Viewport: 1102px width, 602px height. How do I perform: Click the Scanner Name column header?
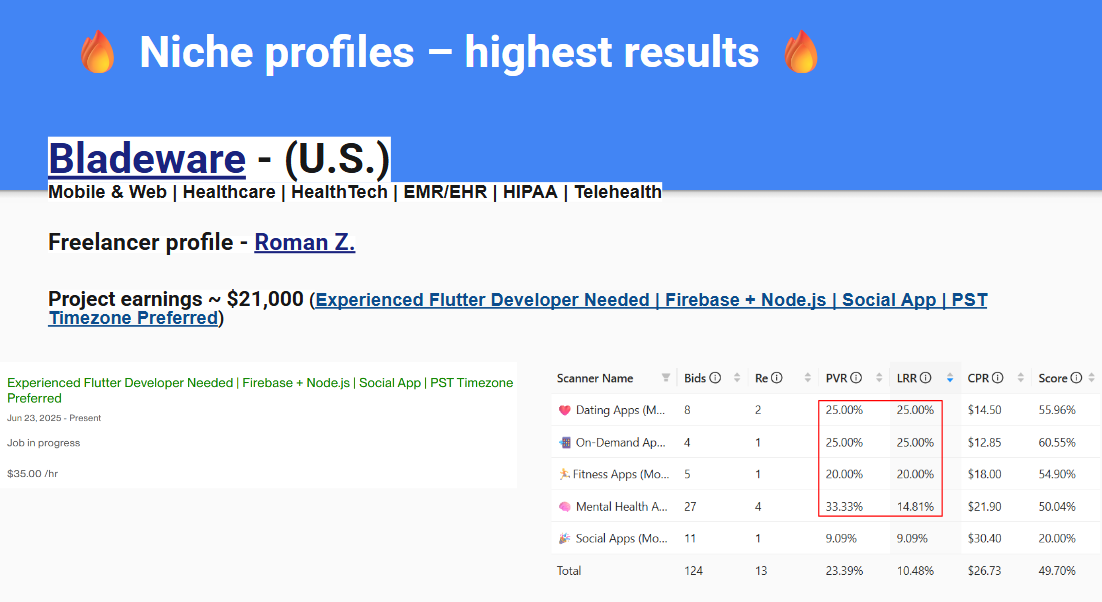595,378
